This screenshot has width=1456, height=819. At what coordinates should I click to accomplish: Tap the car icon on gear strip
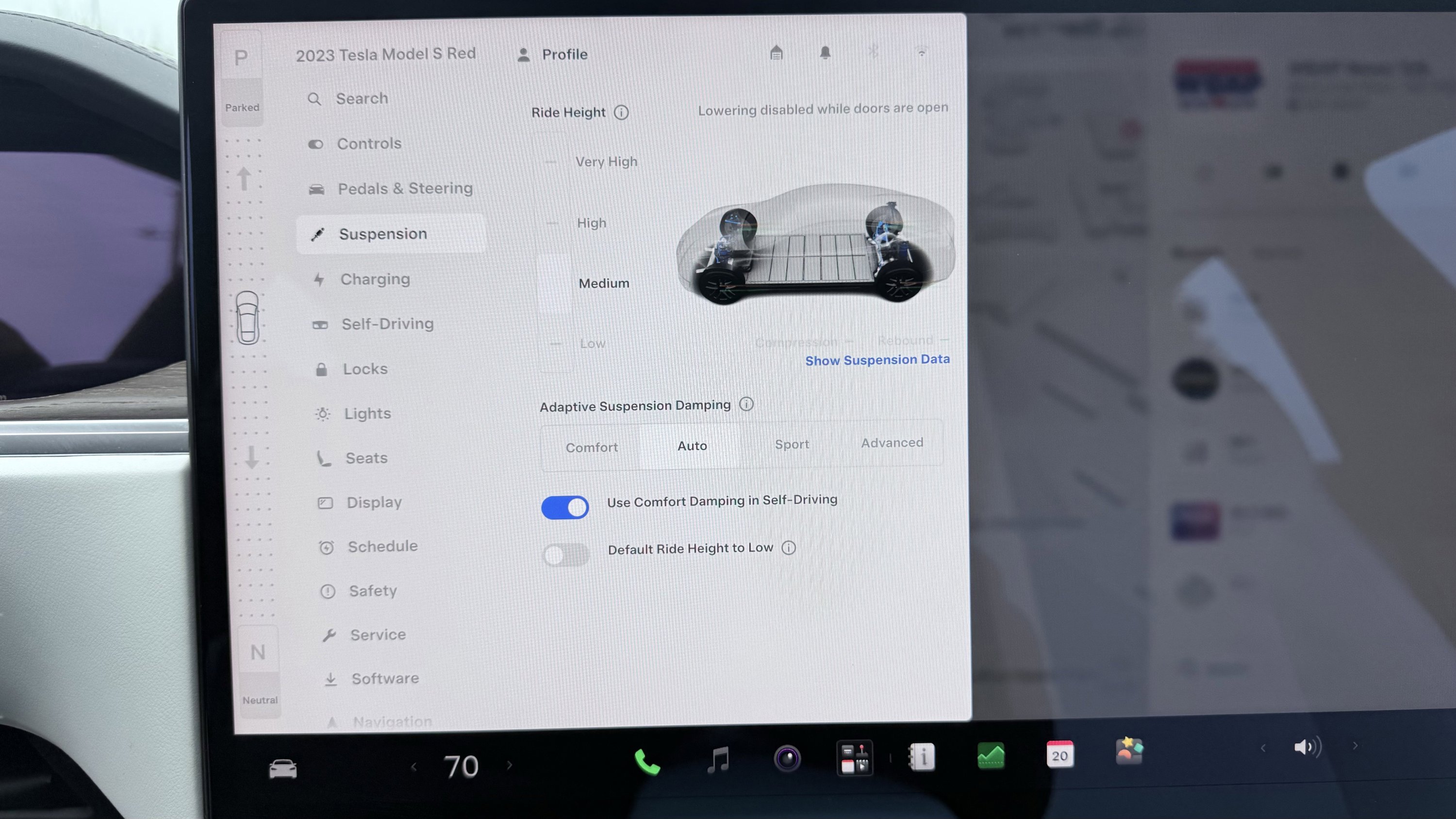click(x=248, y=318)
